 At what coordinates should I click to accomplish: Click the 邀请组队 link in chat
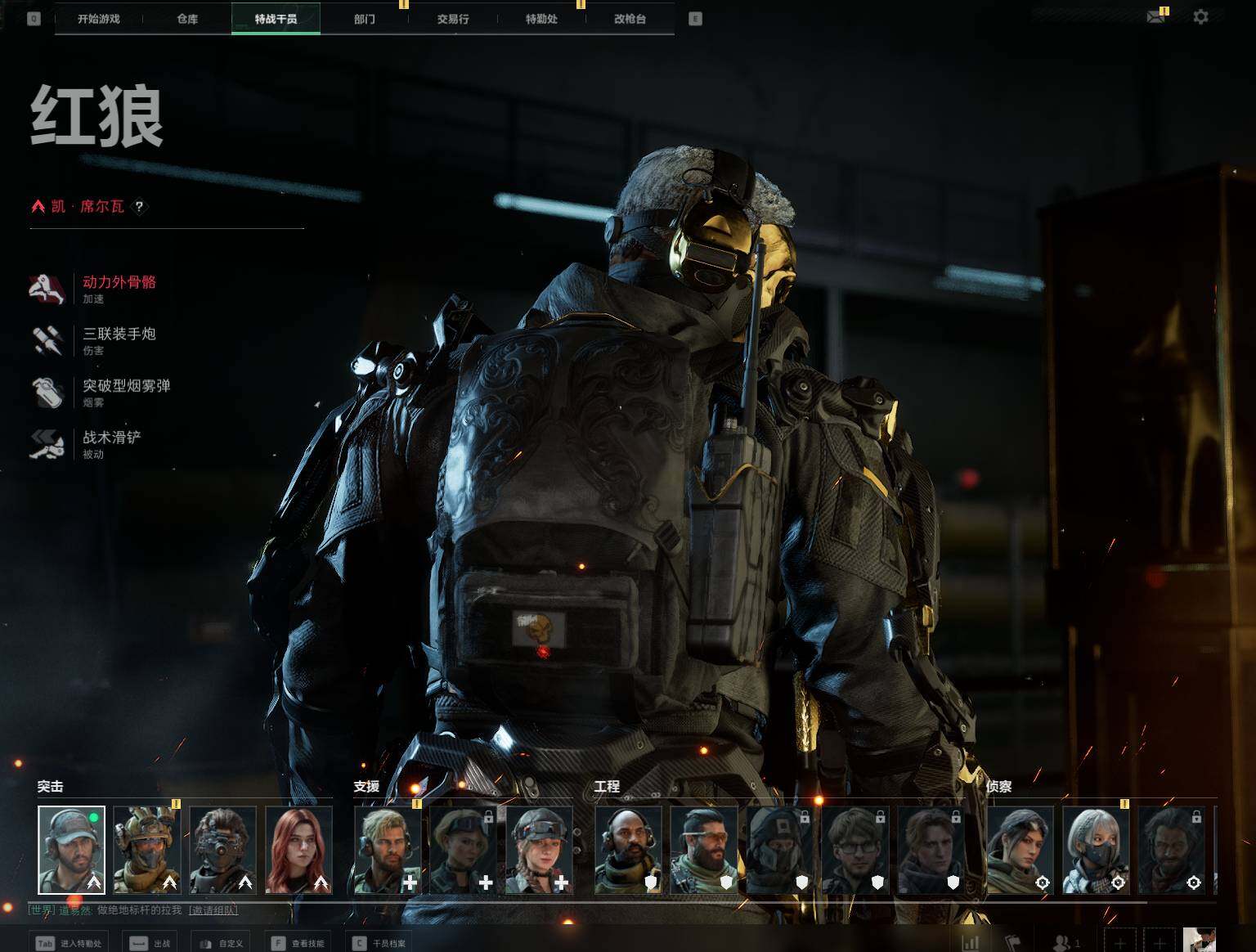point(213,910)
